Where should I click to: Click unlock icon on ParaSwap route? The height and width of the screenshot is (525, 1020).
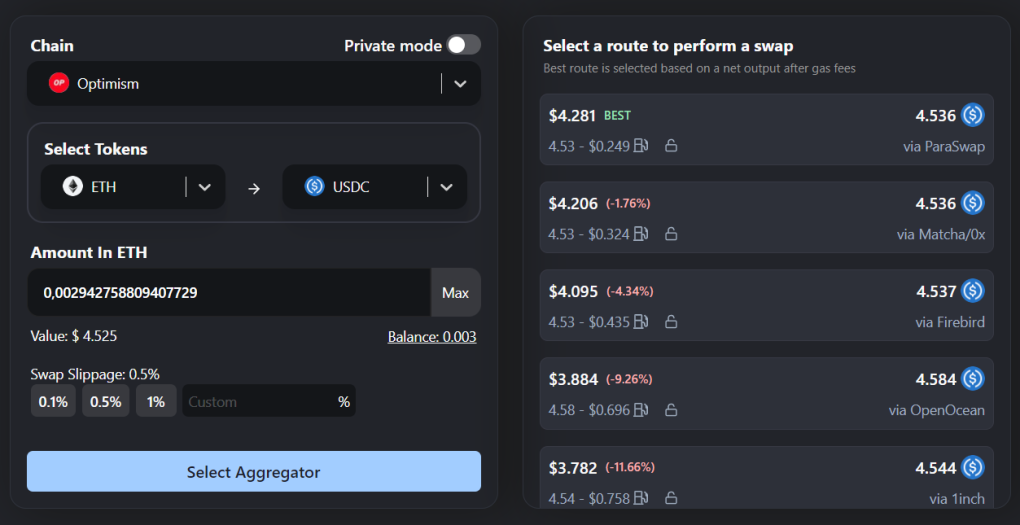tap(671, 146)
